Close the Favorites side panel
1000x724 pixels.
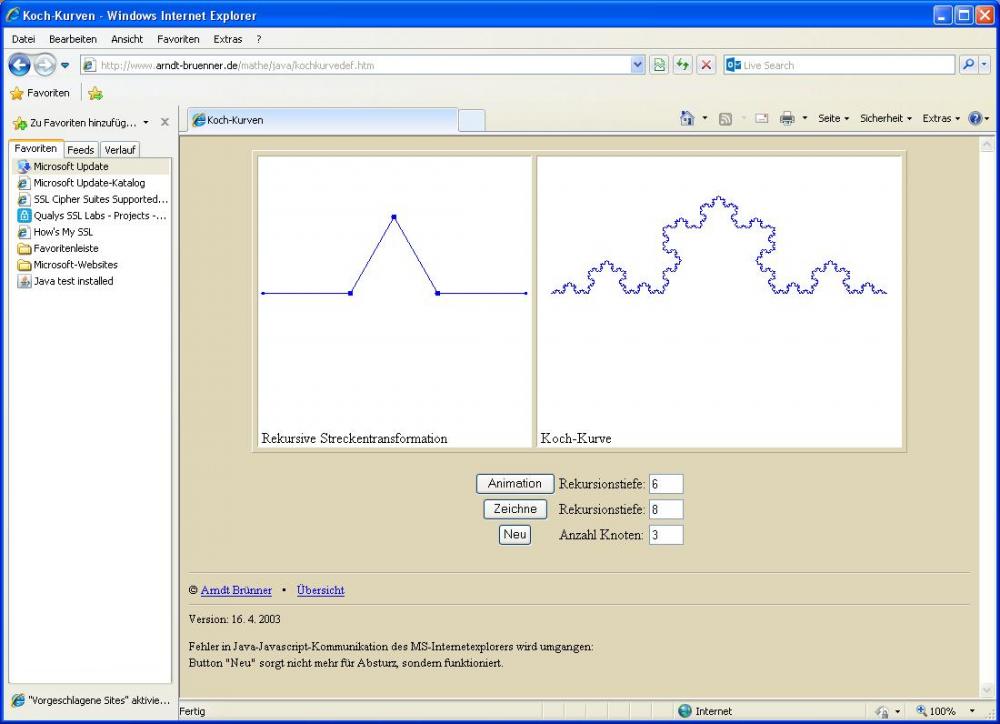165,122
